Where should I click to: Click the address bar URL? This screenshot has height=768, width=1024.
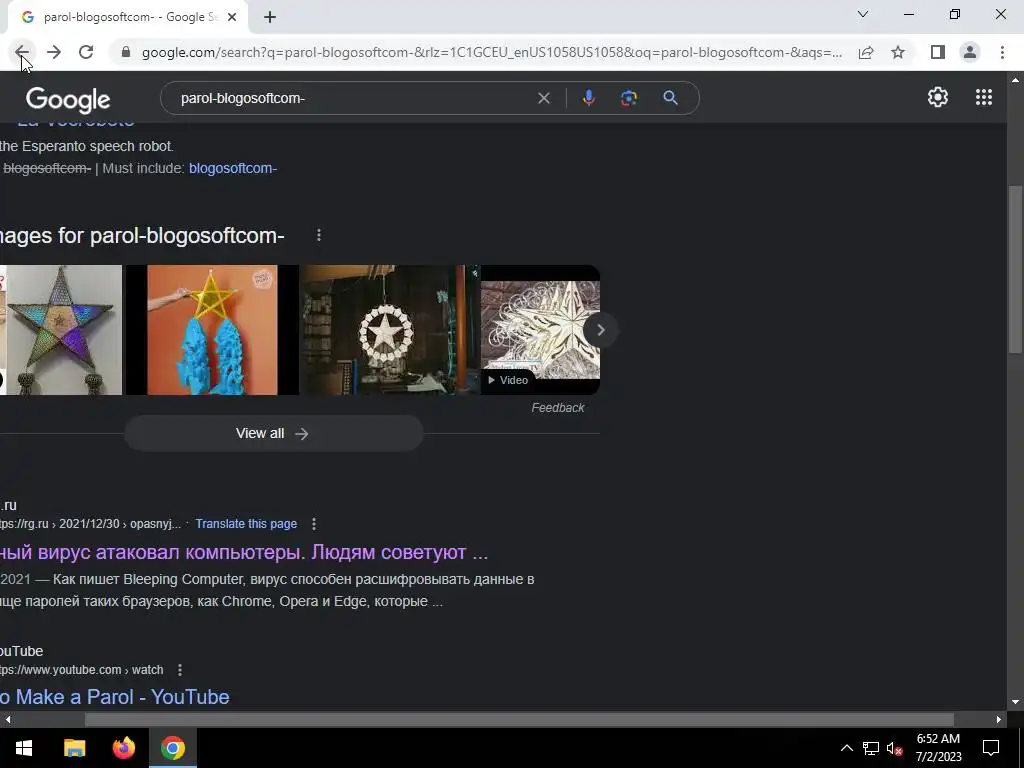point(491,52)
